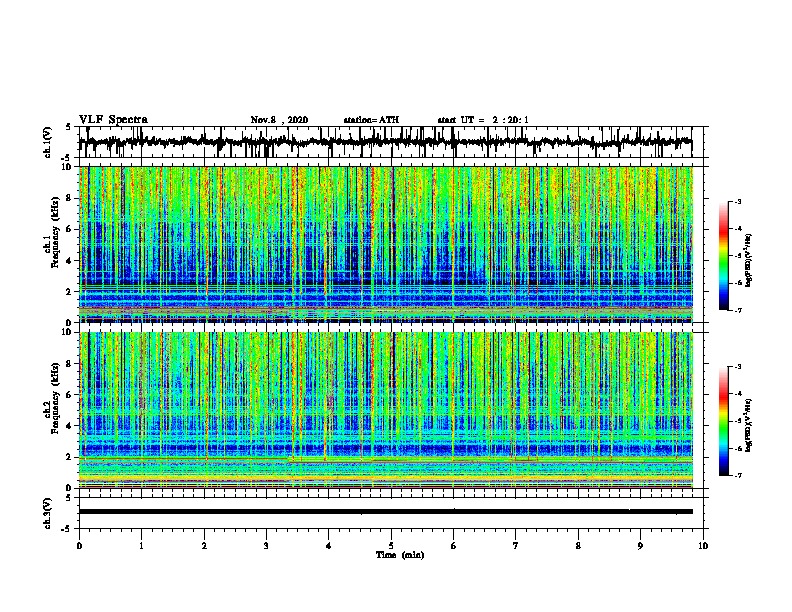The height and width of the screenshot is (612, 792).
Task: Click the ch.3(V) axis label
Action: tap(48, 513)
